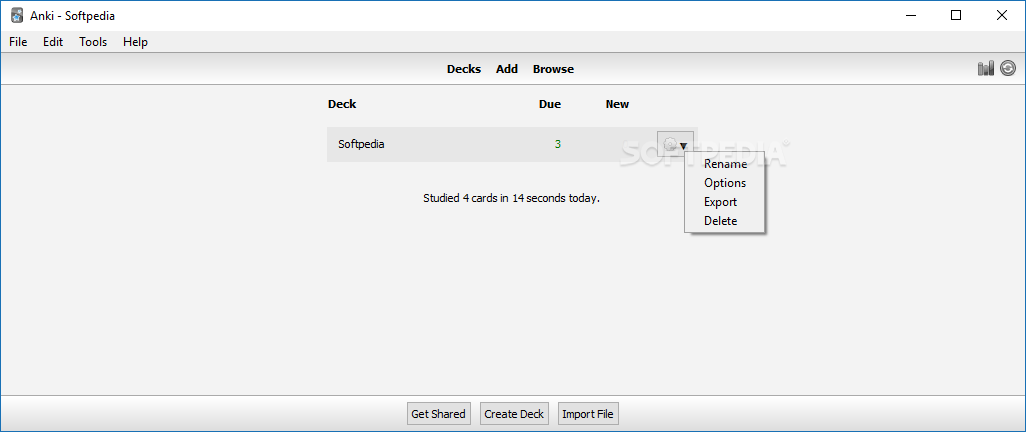Click Add to create a card
The width and height of the screenshot is (1026, 432).
507,69
